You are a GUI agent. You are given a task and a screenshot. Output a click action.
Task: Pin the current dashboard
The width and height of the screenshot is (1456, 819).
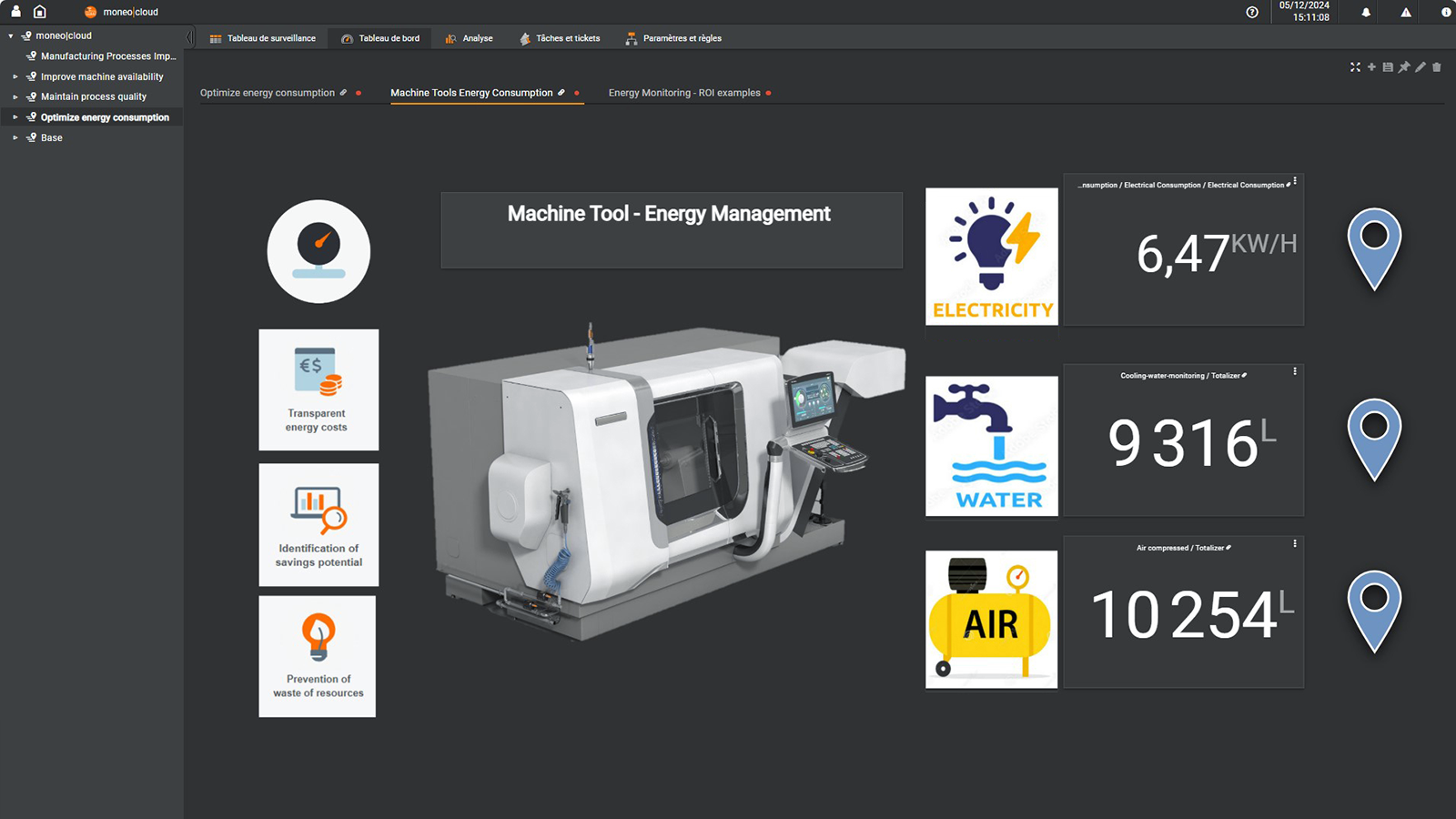coord(1402,66)
